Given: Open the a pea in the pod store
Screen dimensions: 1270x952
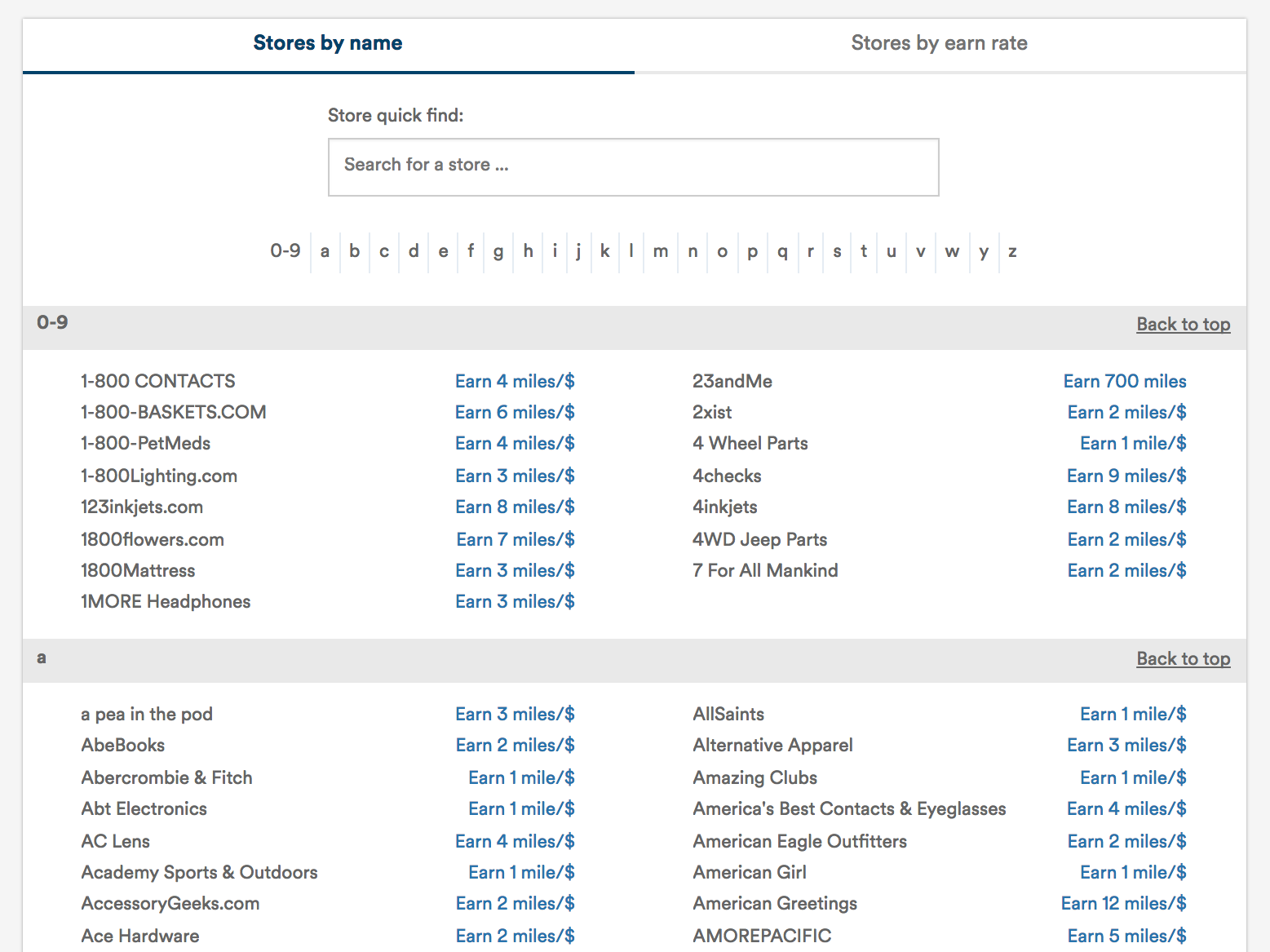Looking at the screenshot, I should (x=147, y=714).
